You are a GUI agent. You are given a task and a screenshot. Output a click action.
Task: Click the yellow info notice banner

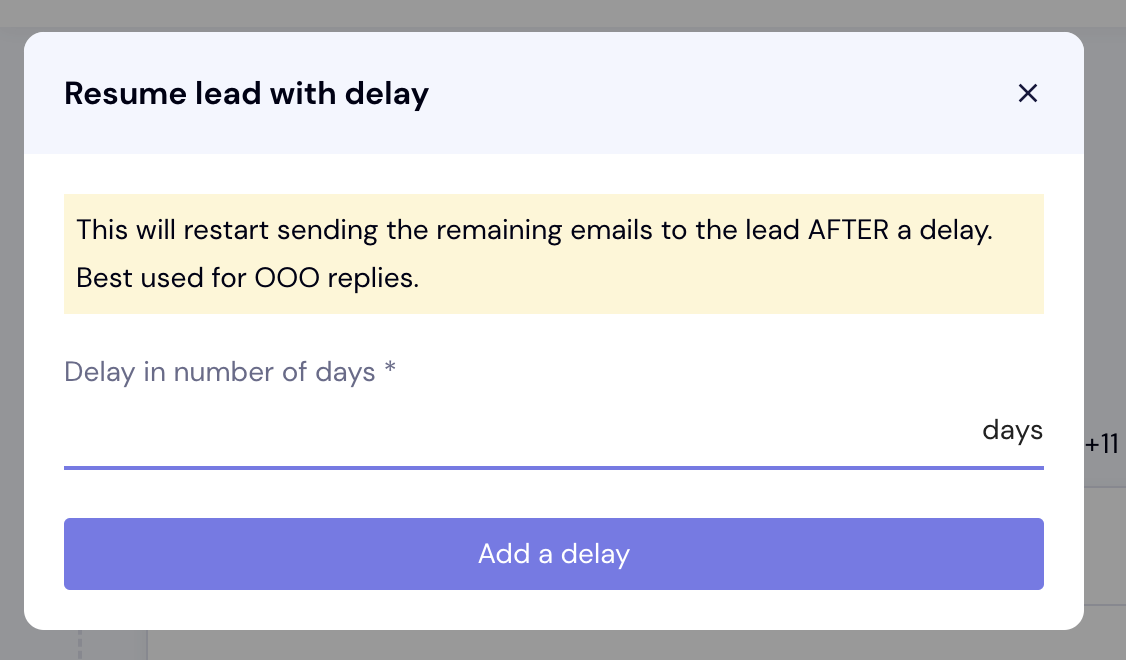(553, 254)
